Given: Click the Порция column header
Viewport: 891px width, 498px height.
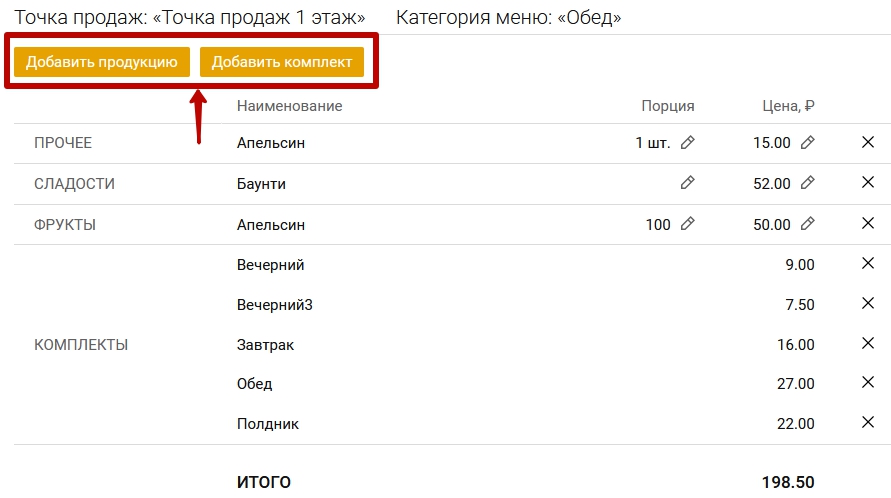Looking at the screenshot, I should point(668,106).
